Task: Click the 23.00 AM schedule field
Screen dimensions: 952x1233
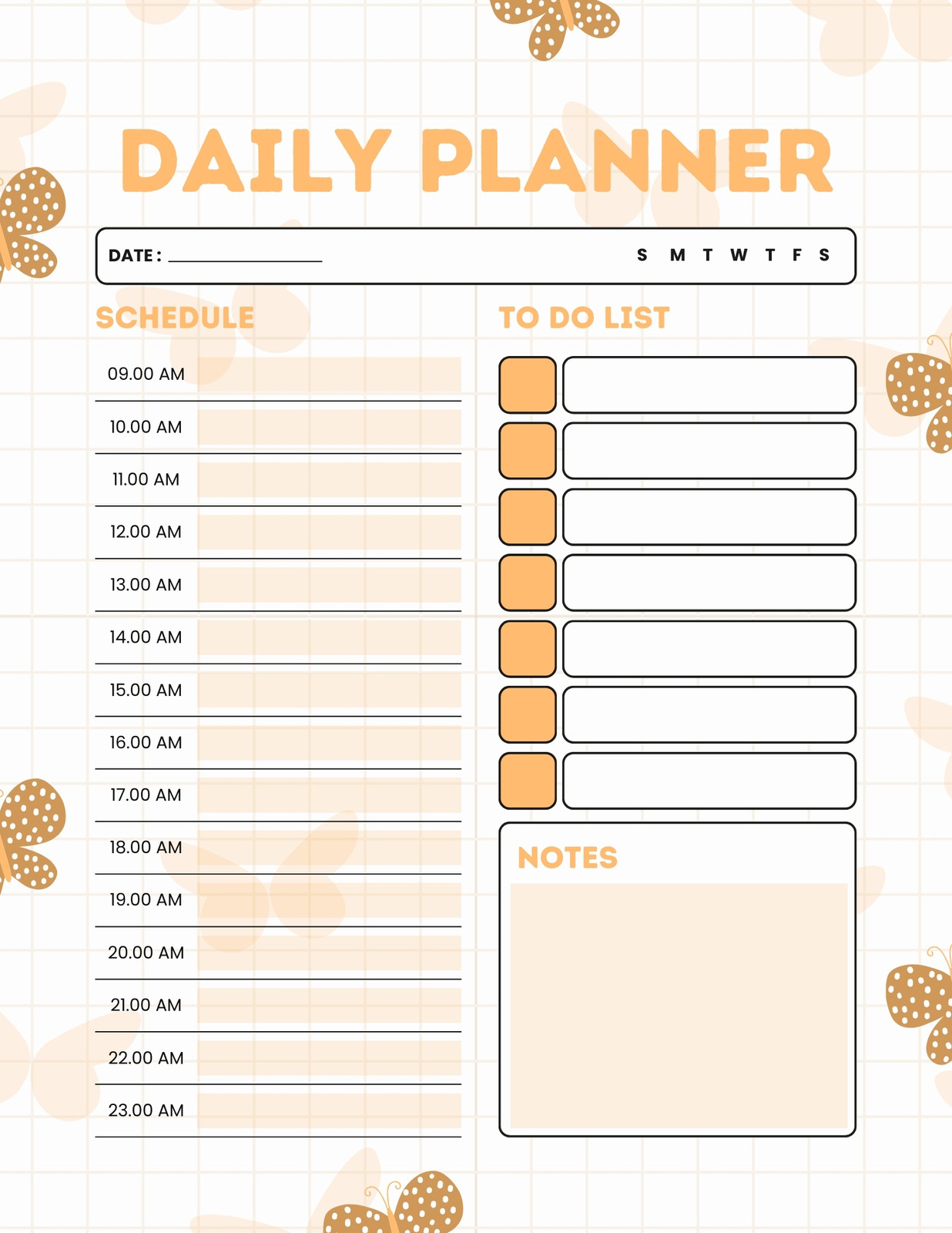Action: (x=329, y=1110)
